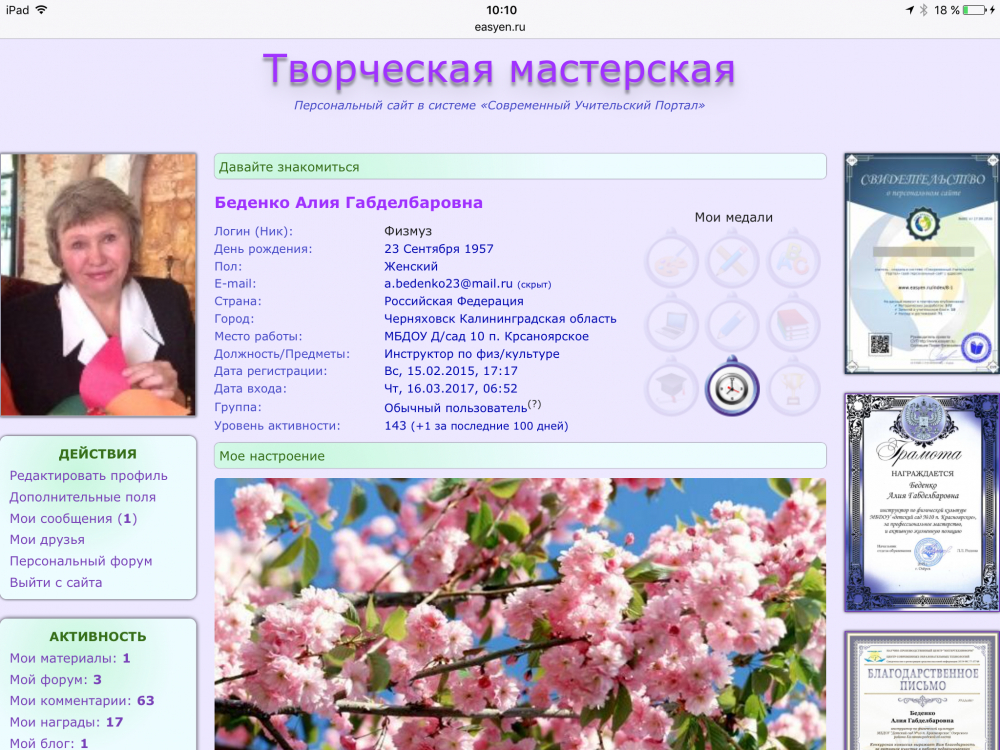The width and height of the screenshot is (1000, 750).
Task: Tap the easyen.ru address bar
Action: (500, 27)
